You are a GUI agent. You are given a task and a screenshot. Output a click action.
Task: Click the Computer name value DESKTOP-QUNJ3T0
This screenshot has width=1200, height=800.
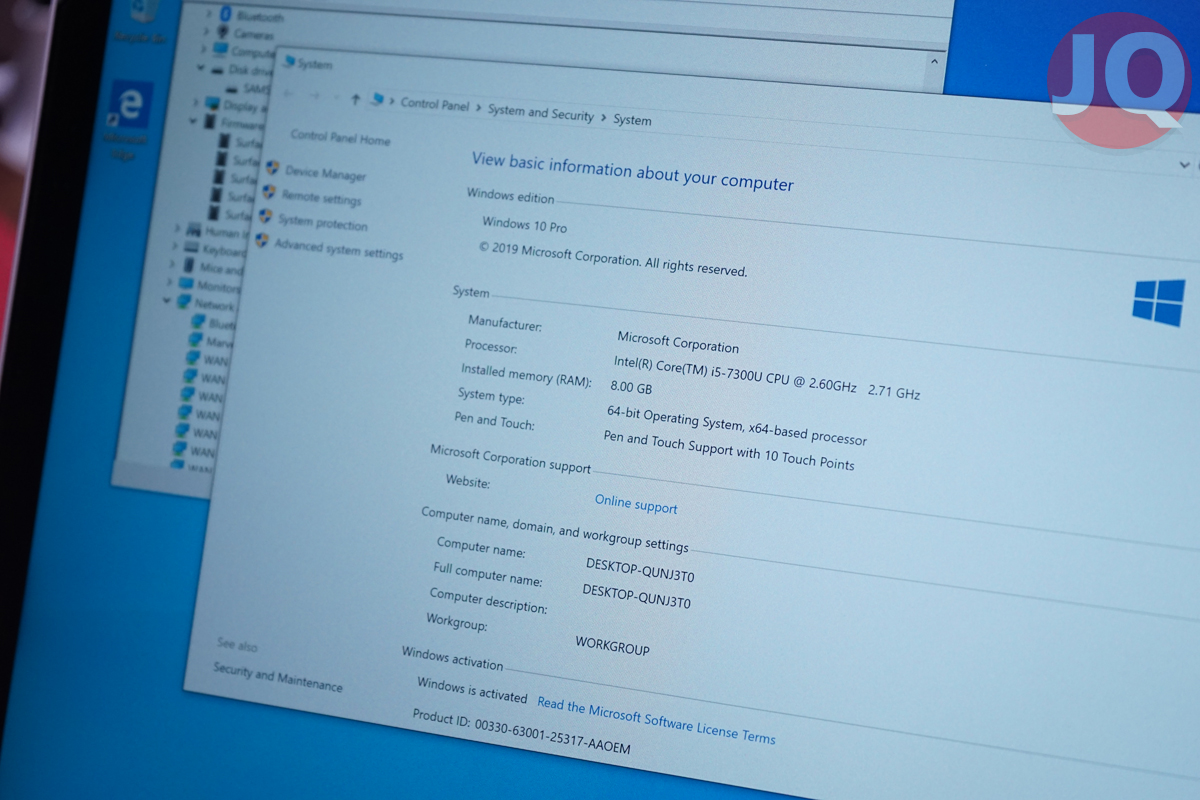point(640,568)
